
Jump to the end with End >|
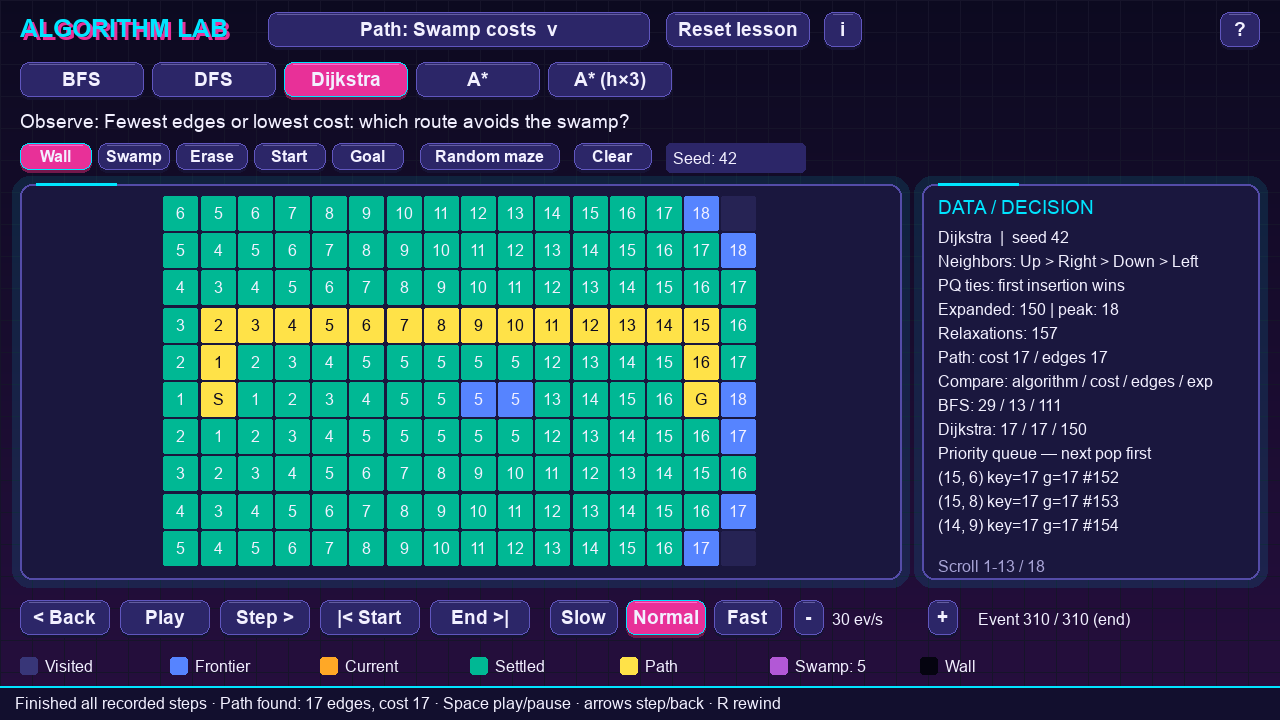(480, 618)
